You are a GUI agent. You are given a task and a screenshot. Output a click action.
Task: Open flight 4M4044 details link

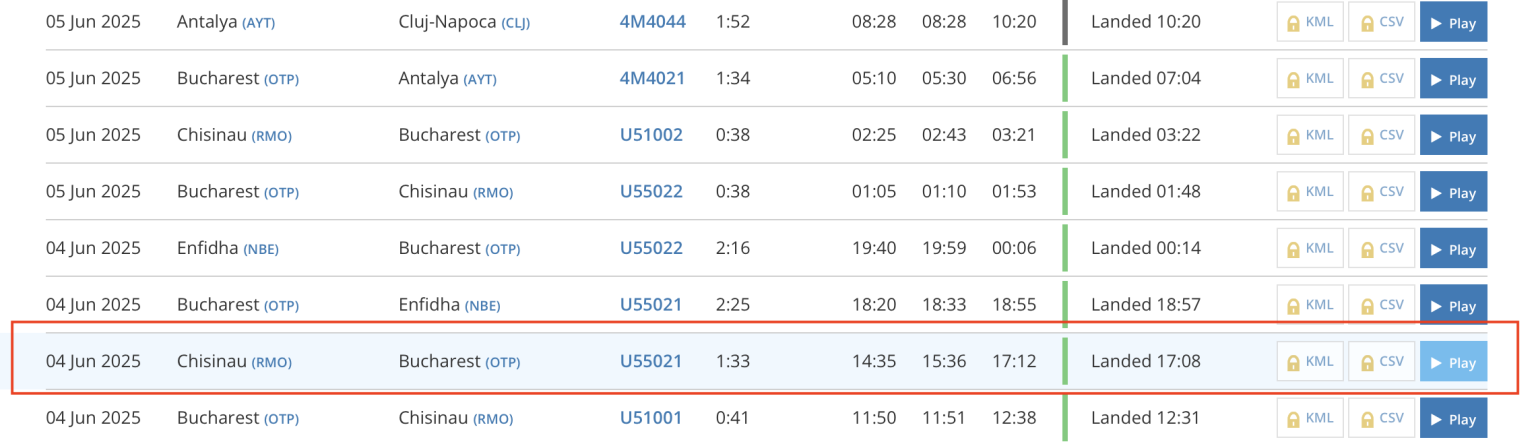pos(653,22)
